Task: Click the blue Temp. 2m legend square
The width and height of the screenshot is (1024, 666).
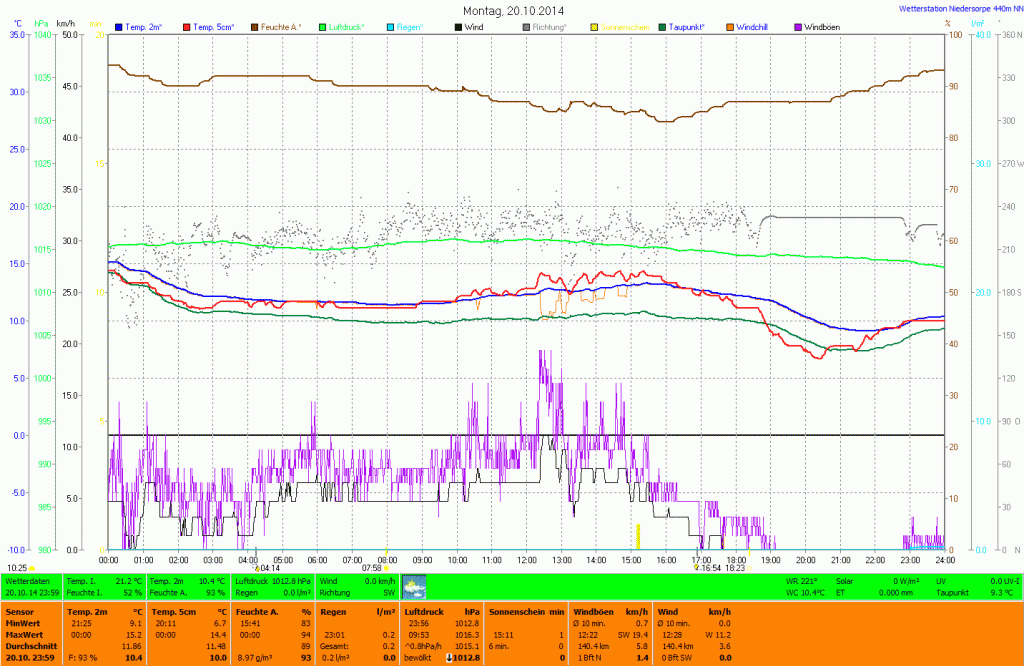Action: (x=119, y=27)
